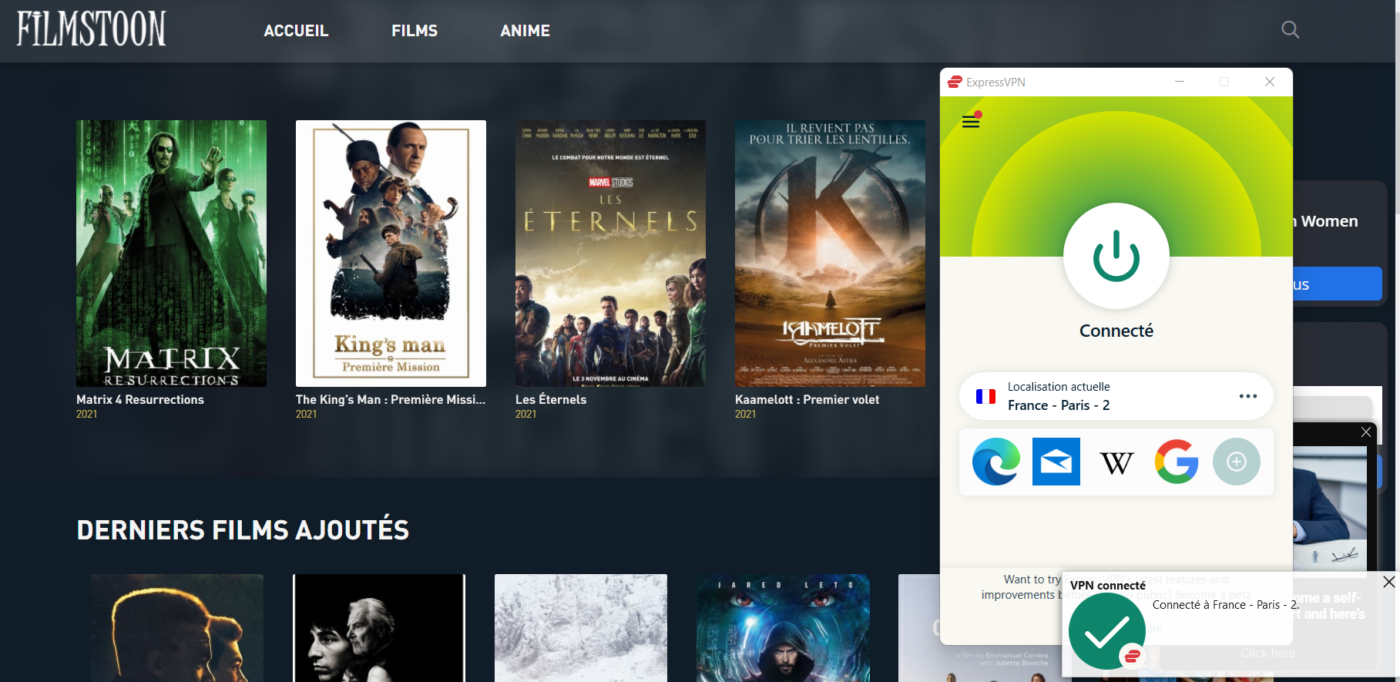Add a new shortcut with plus icon

pyautogui.click(x=1237, y=462)
